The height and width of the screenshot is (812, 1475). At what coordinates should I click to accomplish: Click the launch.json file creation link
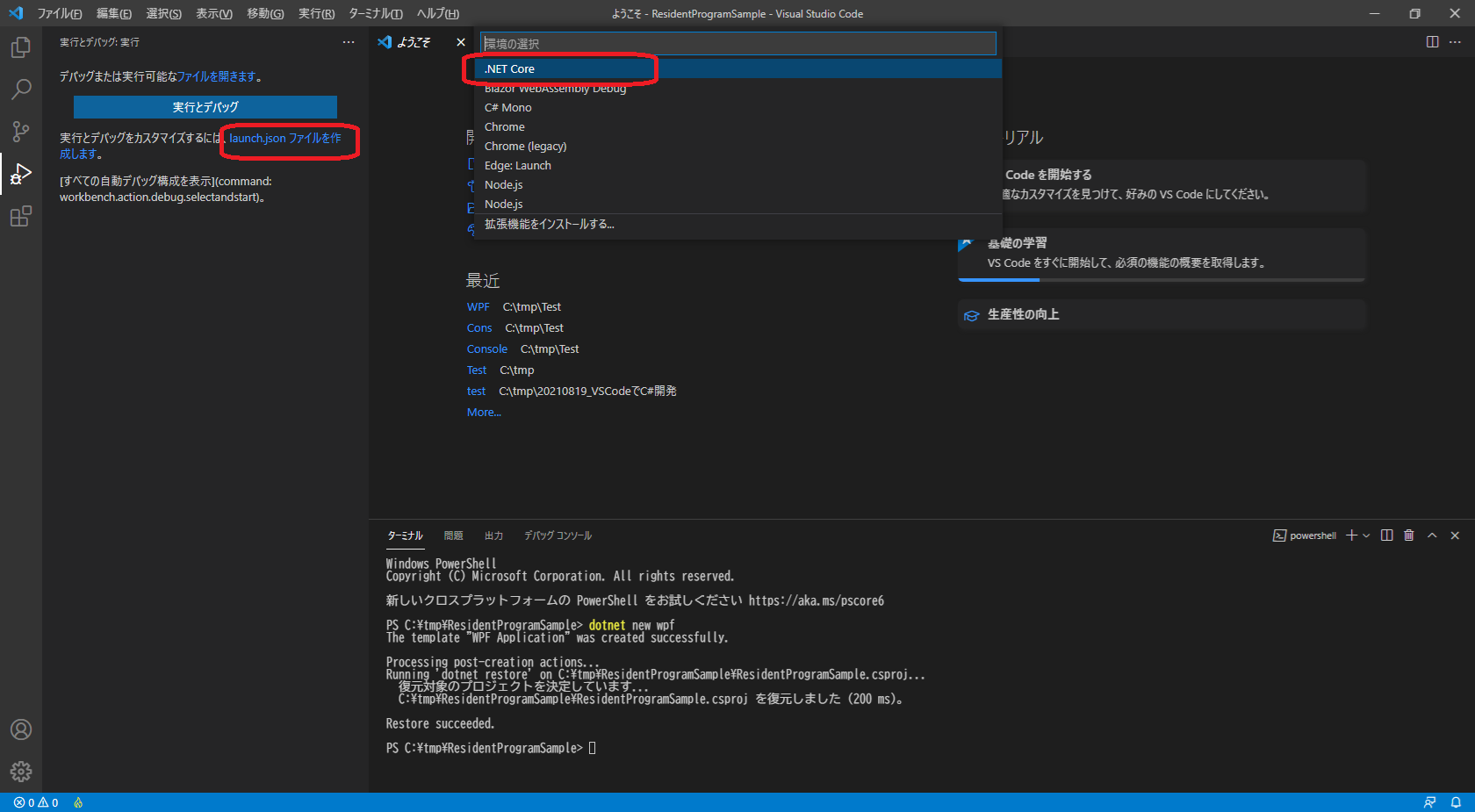coord(285,138)
